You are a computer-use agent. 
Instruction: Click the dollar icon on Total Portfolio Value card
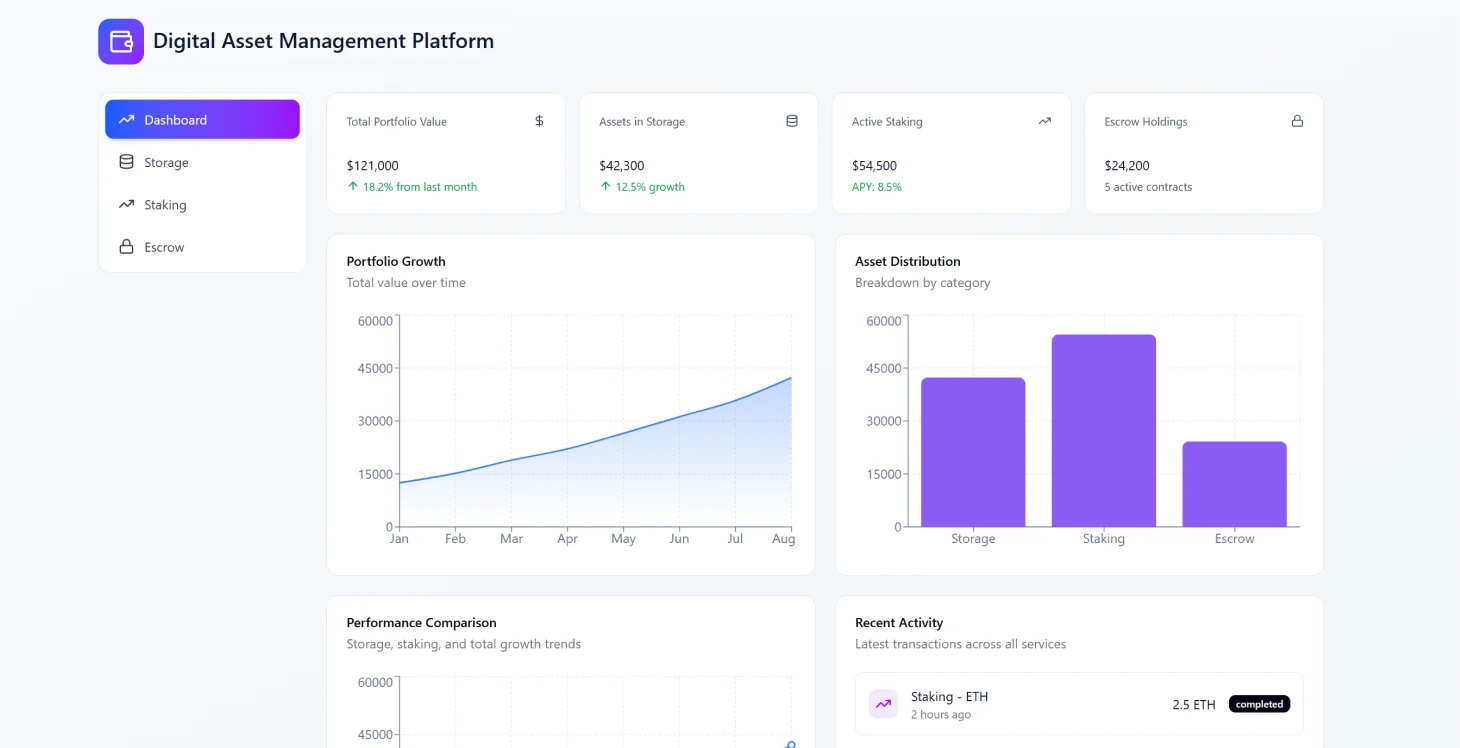point(539,120)
